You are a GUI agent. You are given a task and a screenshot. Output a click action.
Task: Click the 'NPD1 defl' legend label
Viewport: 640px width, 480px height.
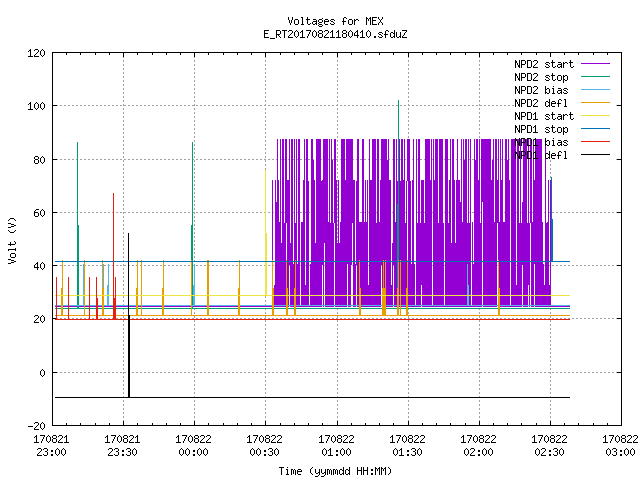click(541, 156)
